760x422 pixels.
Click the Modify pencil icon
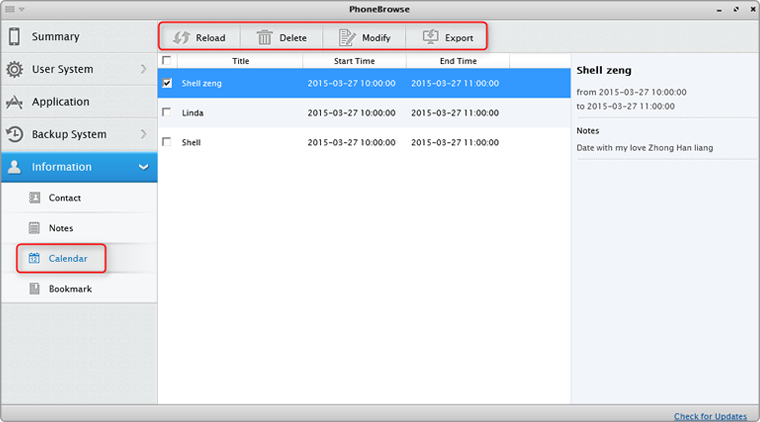click(x=347, y=38)
